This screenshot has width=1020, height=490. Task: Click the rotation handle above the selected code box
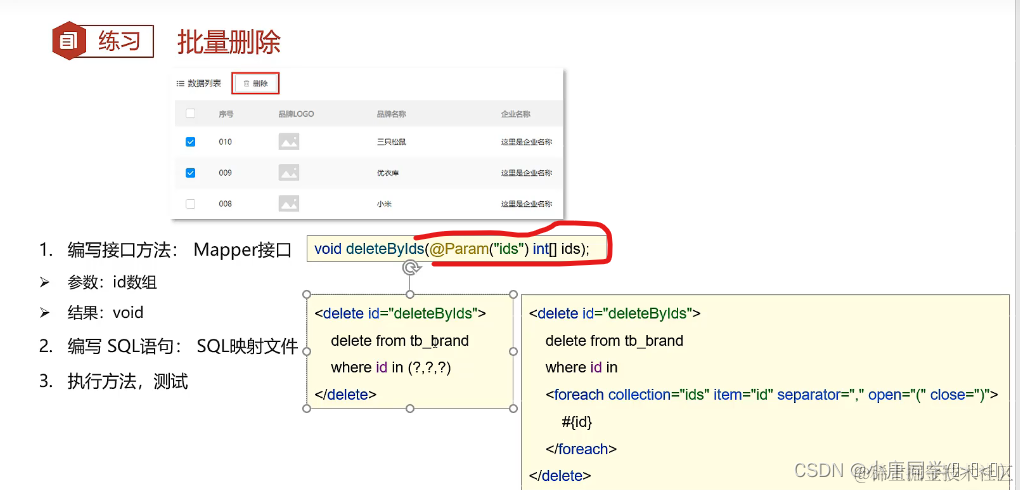click(410, 267)
